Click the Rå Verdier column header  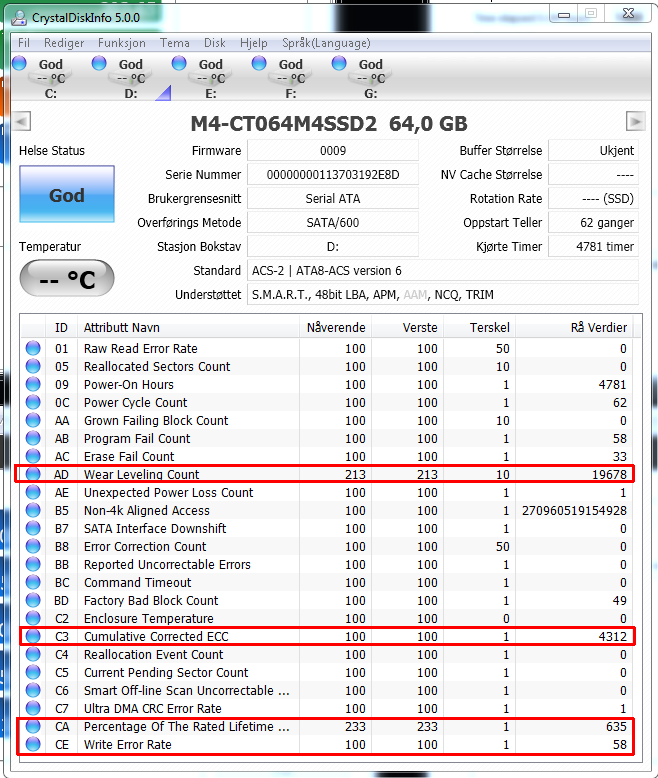point(575,327)
